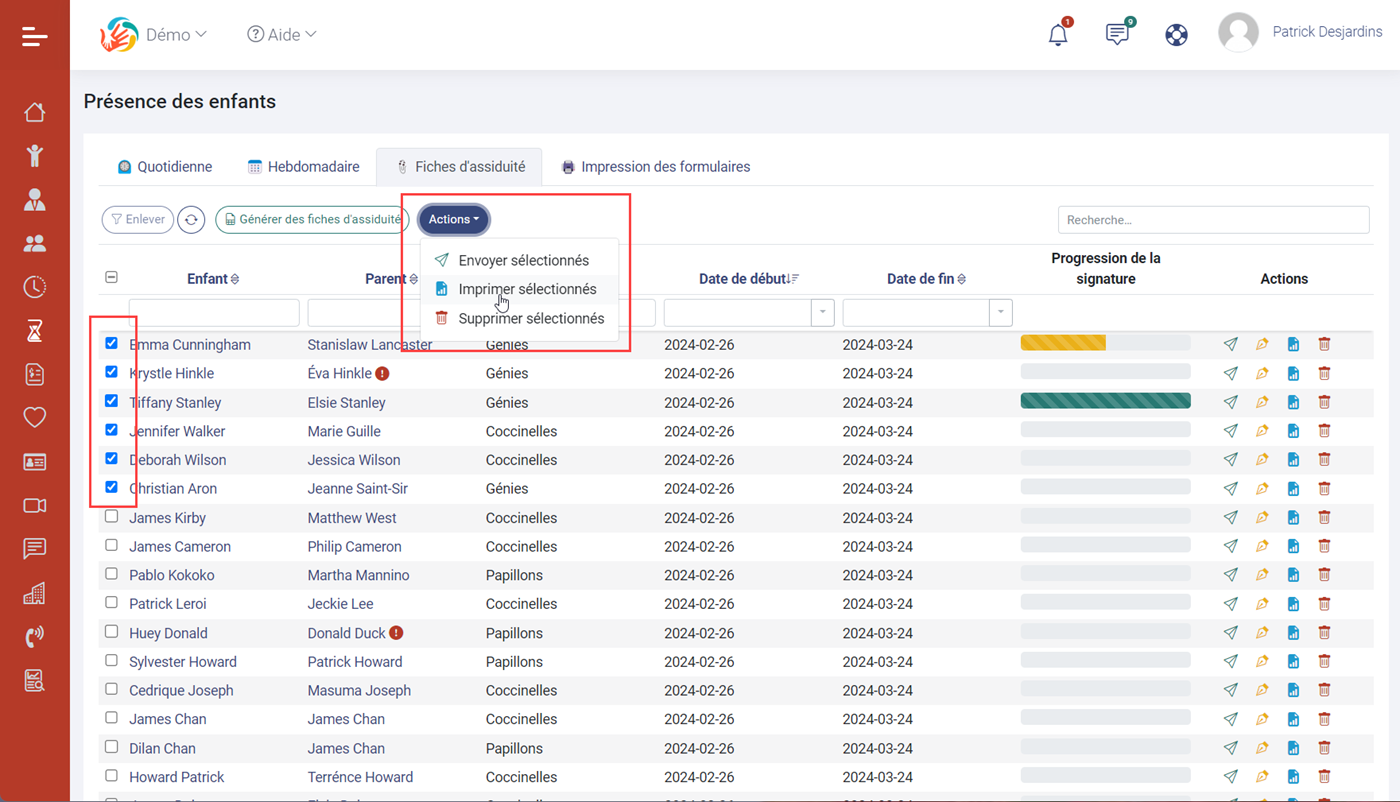Send Emma Cunningham's attendance sheet
1400x802 pixels.
[x=1231, y=344]
